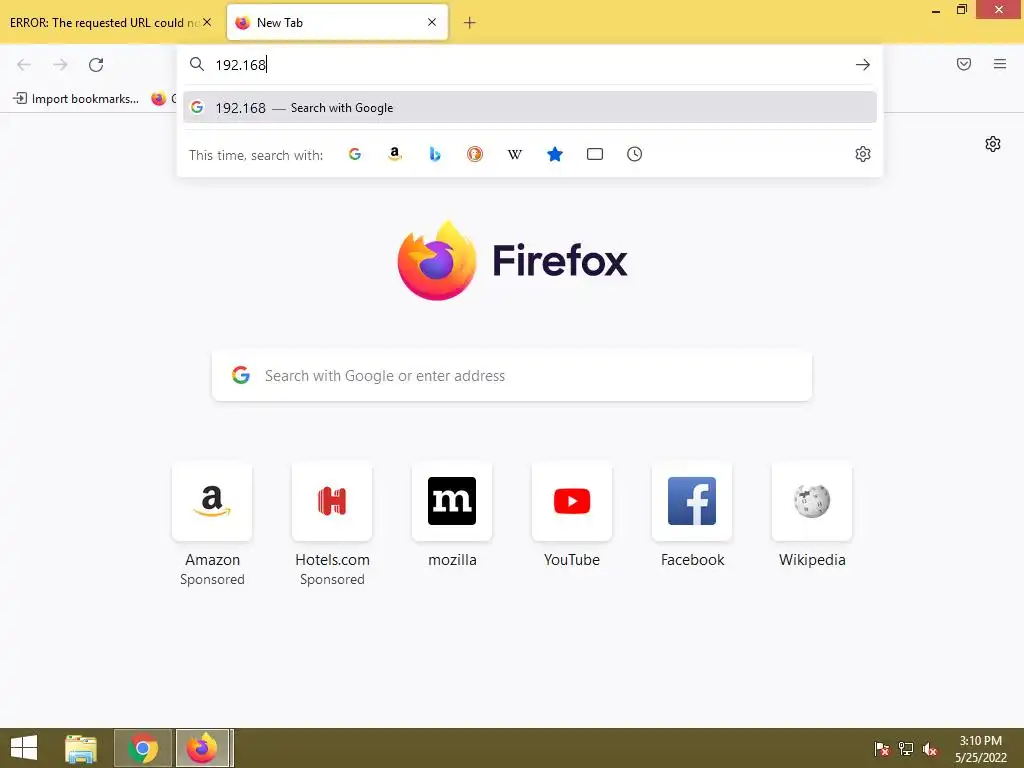
Task: Go back to the previous page
Action: (x=24, y=65)
